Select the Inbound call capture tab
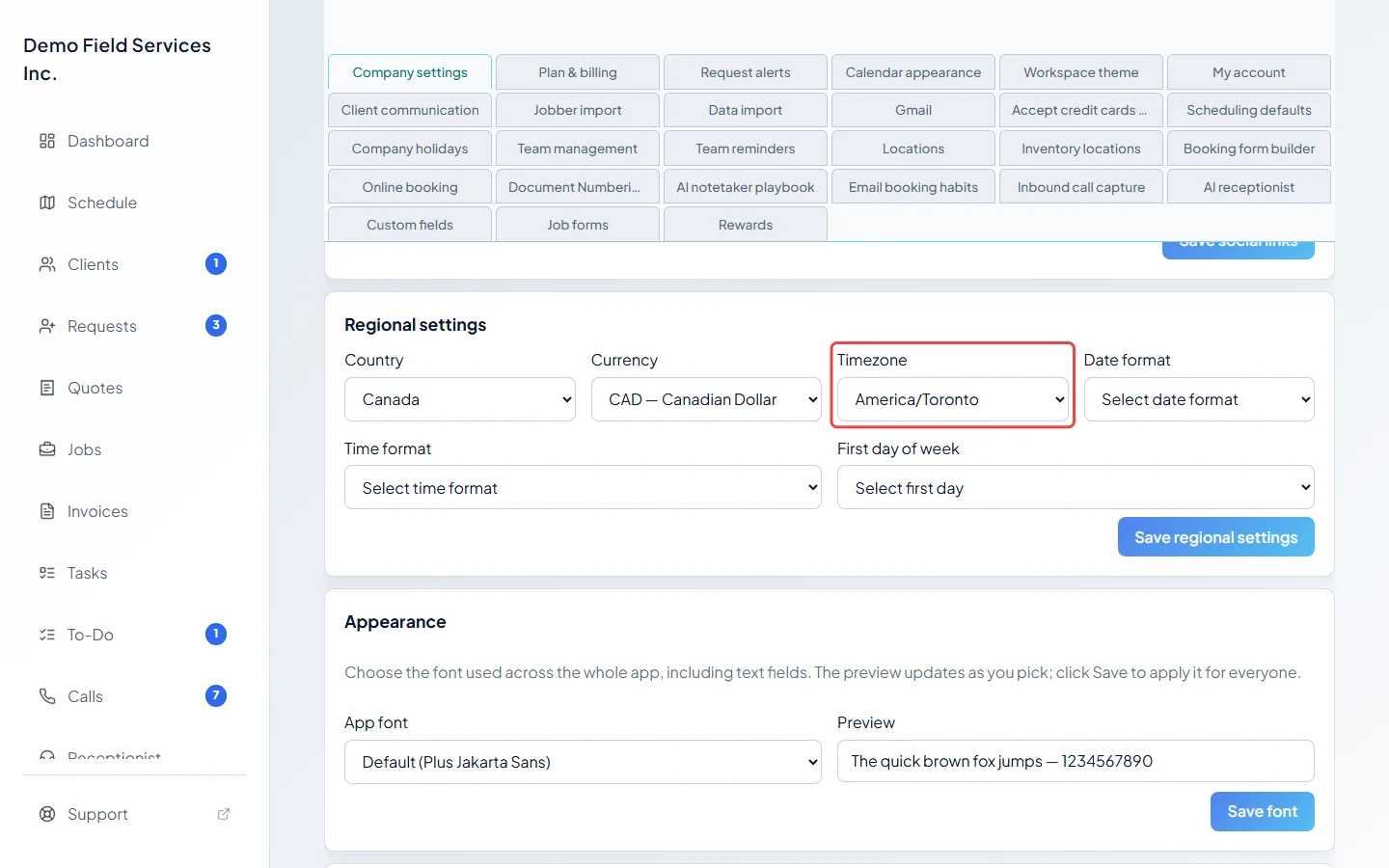Screen dimensions: 1389x868 tap(1081, 187)
